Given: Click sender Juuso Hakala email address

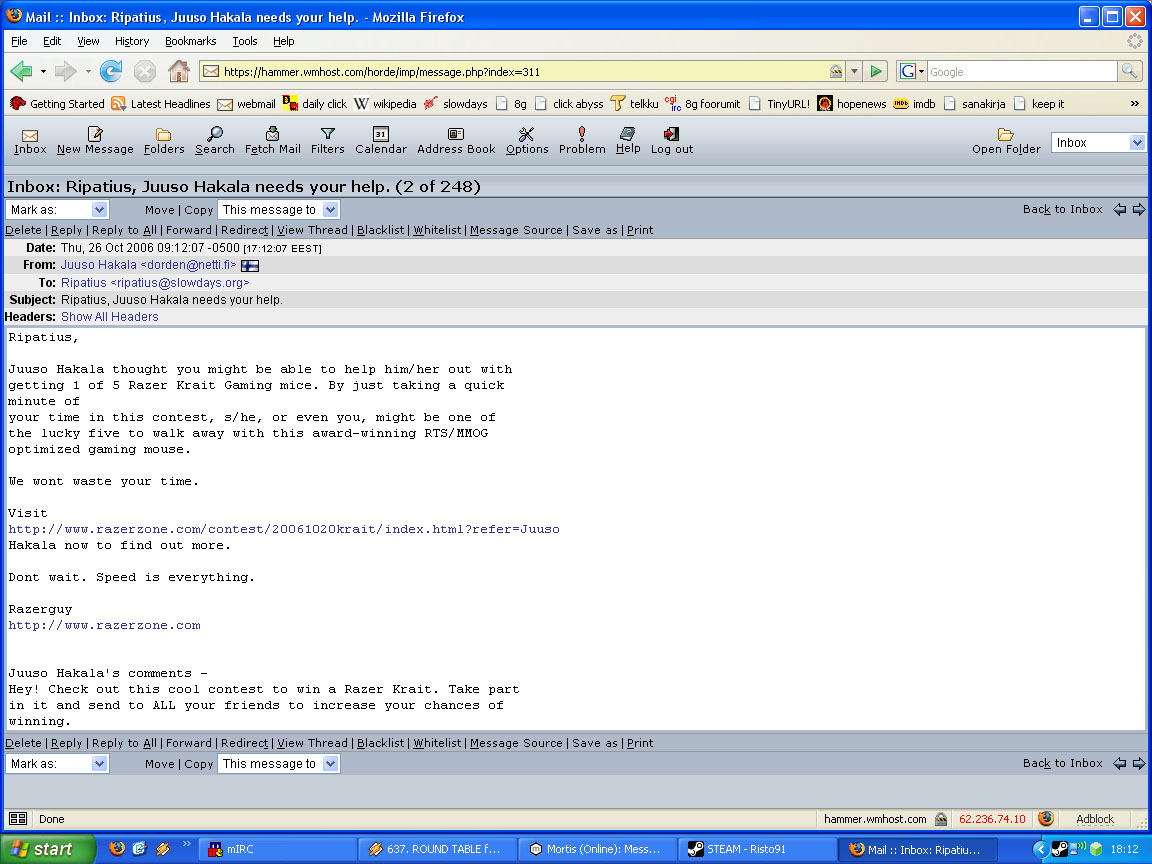Looking at the screenshot, I should [148, 264].
